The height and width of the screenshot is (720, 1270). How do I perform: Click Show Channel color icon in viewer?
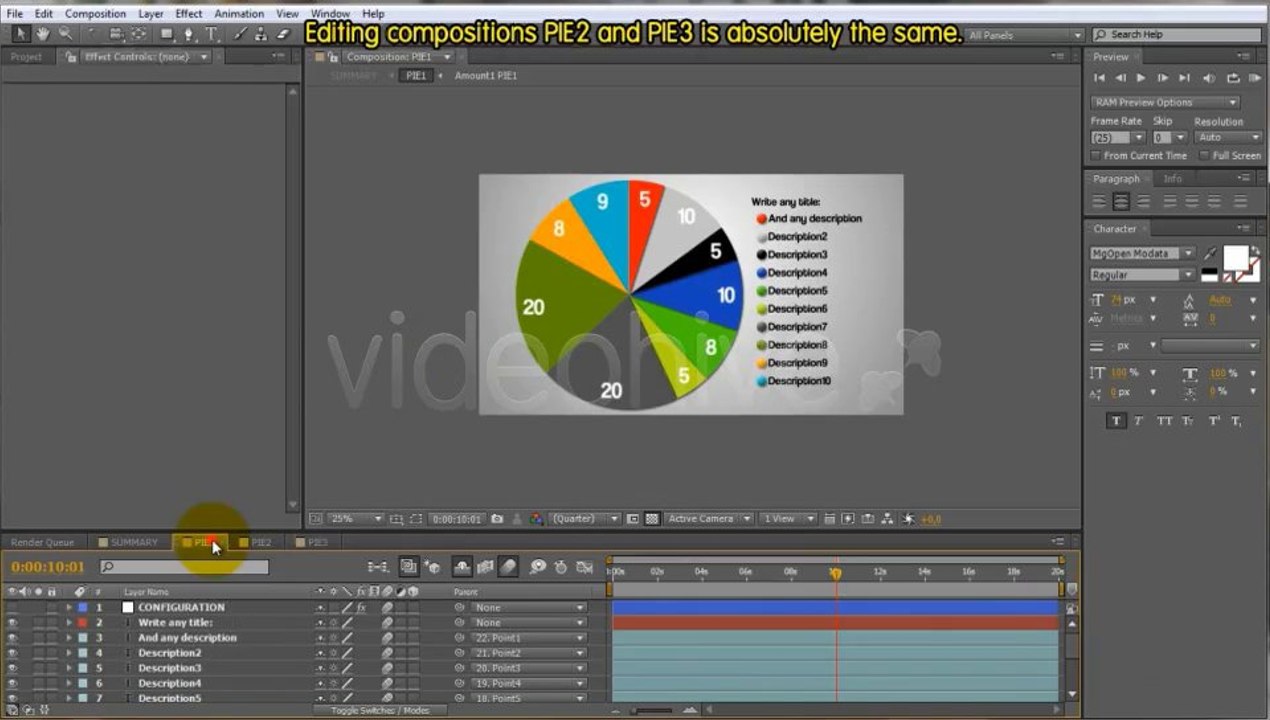tap(536, 519)
